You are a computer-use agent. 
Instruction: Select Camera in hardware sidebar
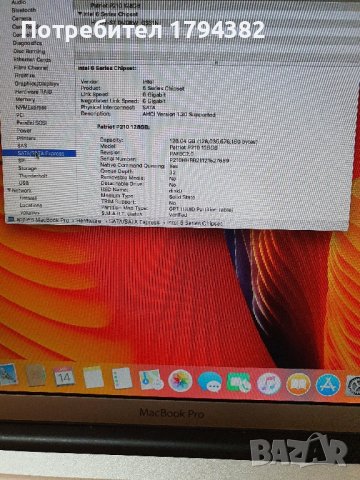click(x=22, y=18)
